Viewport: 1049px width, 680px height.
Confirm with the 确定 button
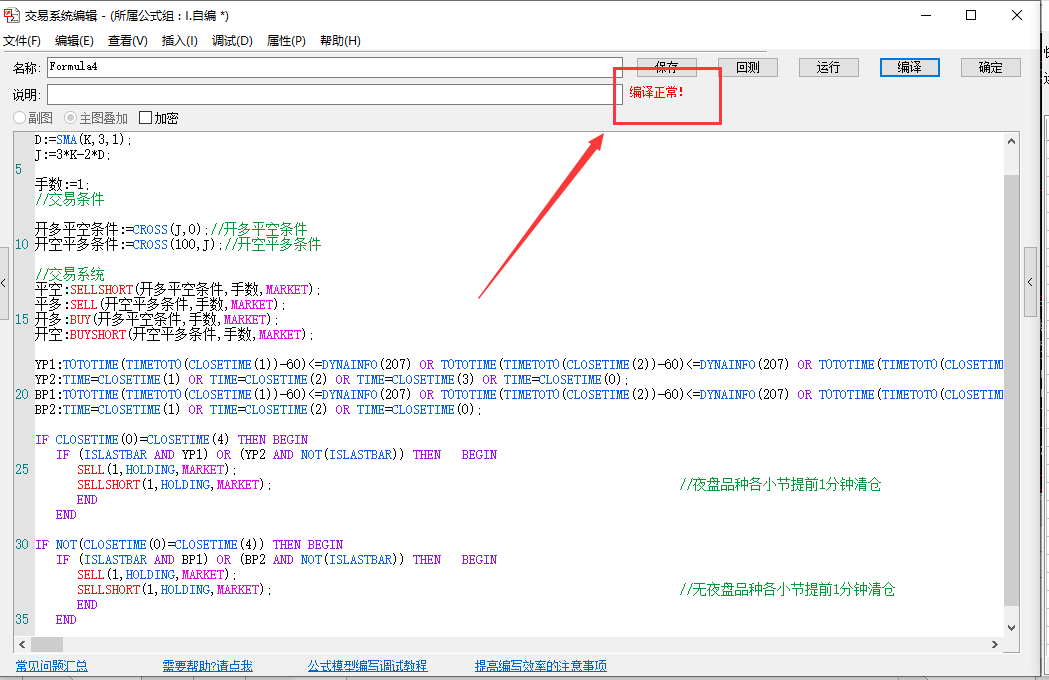click(x=990, y=67)
